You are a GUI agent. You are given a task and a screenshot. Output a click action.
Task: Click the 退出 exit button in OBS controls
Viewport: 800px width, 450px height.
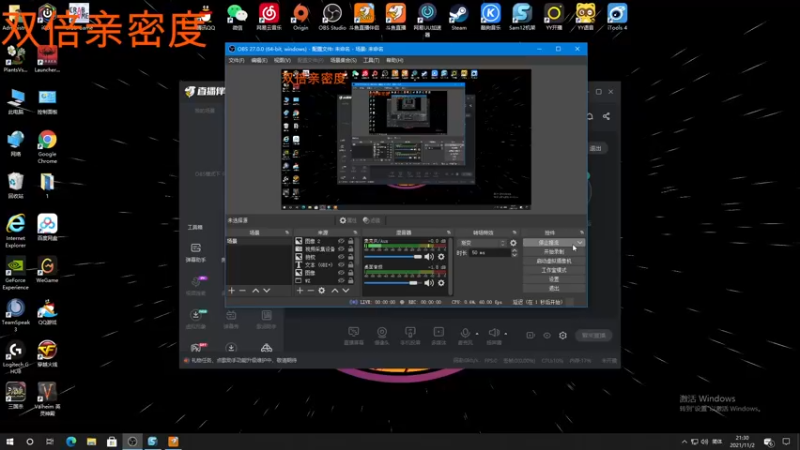click(x=554, y=288)
